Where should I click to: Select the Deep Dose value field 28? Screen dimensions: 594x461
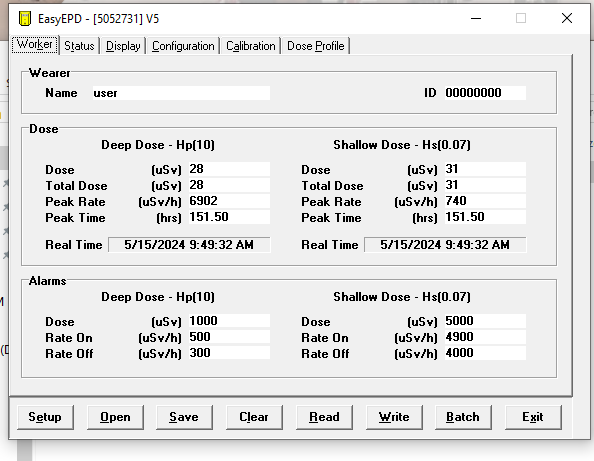pyautogui.click(x=229, y=169)
